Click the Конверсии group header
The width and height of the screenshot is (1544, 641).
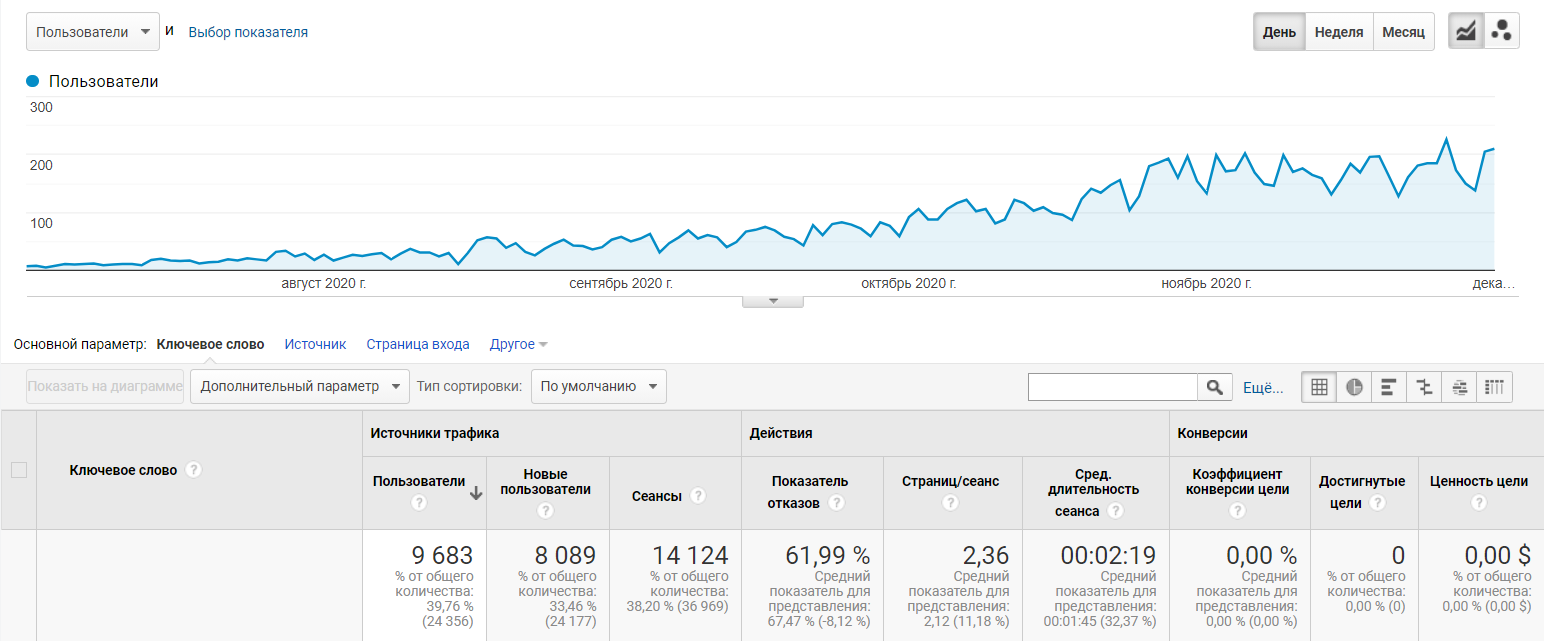(x=1212, y=434)
